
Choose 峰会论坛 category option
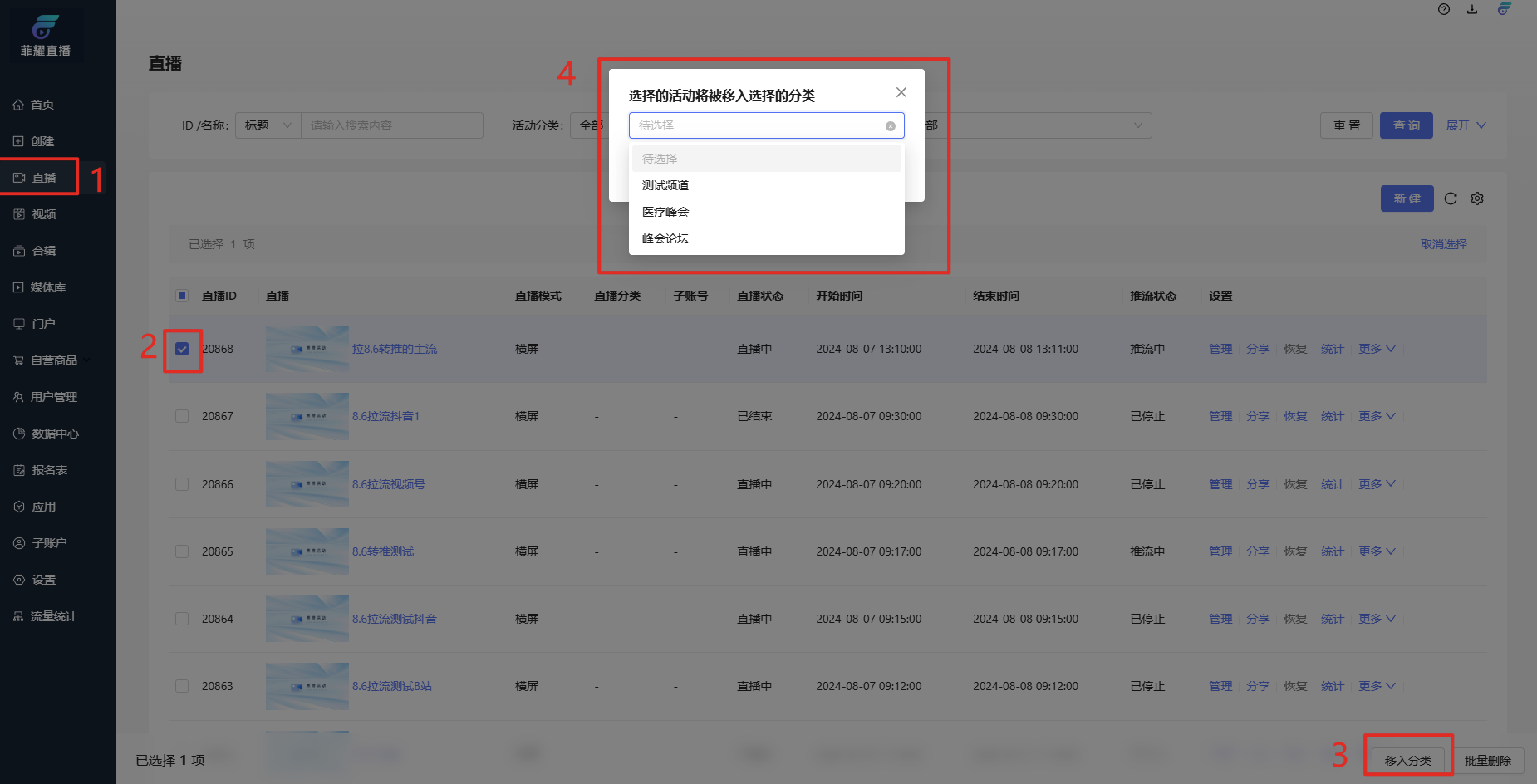pyautogui.click(x=665, y=238)
